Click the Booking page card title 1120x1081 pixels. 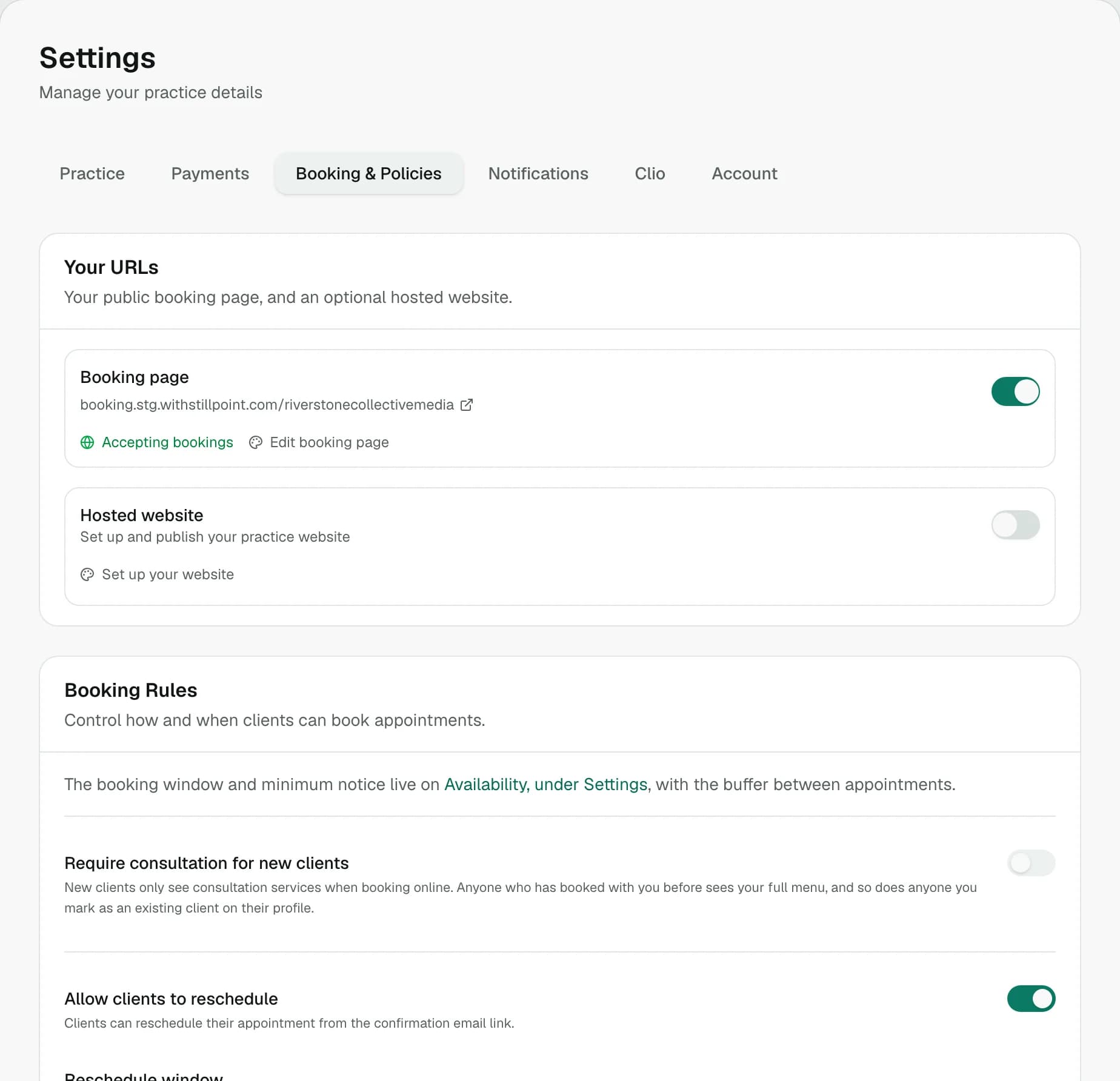pyautogui.click(x=135, y=377)
